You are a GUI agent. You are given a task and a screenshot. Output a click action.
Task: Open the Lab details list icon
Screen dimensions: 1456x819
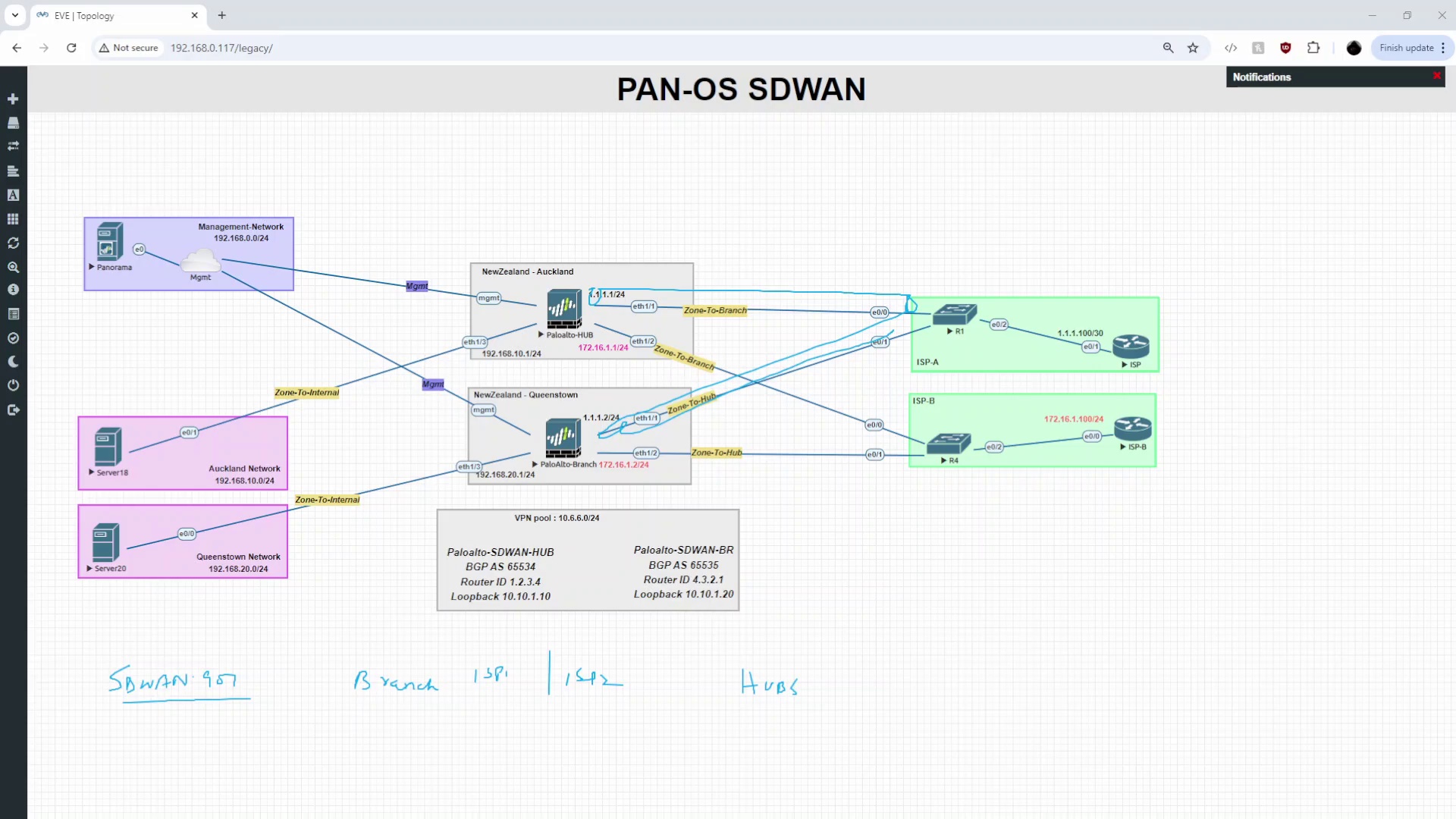13,314
